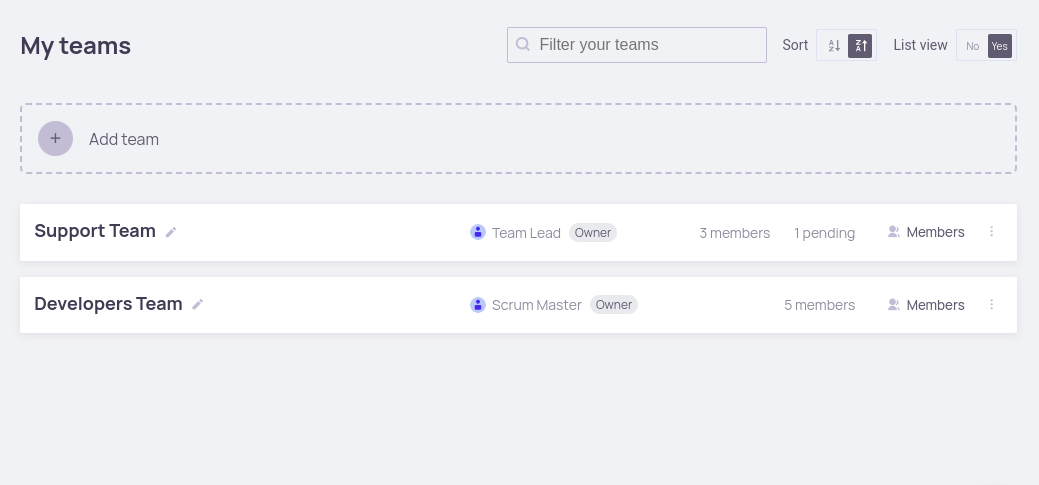Screen dimensions: 1039x485
Task: Click the plus icon to add a team
Action: tap(55, 139)
